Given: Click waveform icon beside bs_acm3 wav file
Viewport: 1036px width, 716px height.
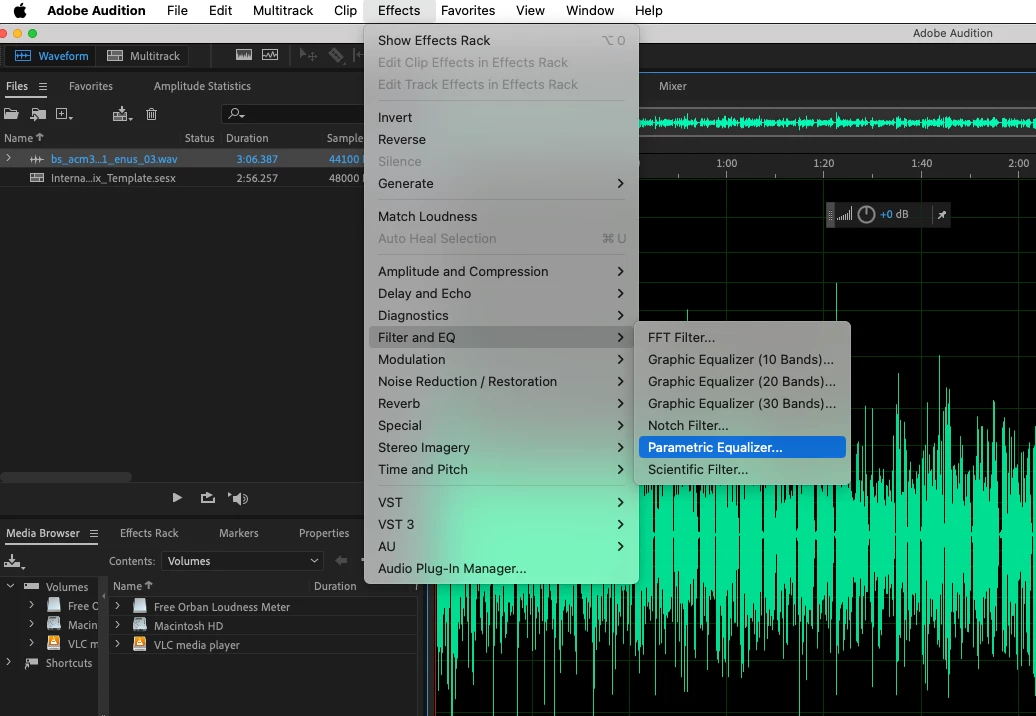Looking at the screenshot, I should point(36,159).
